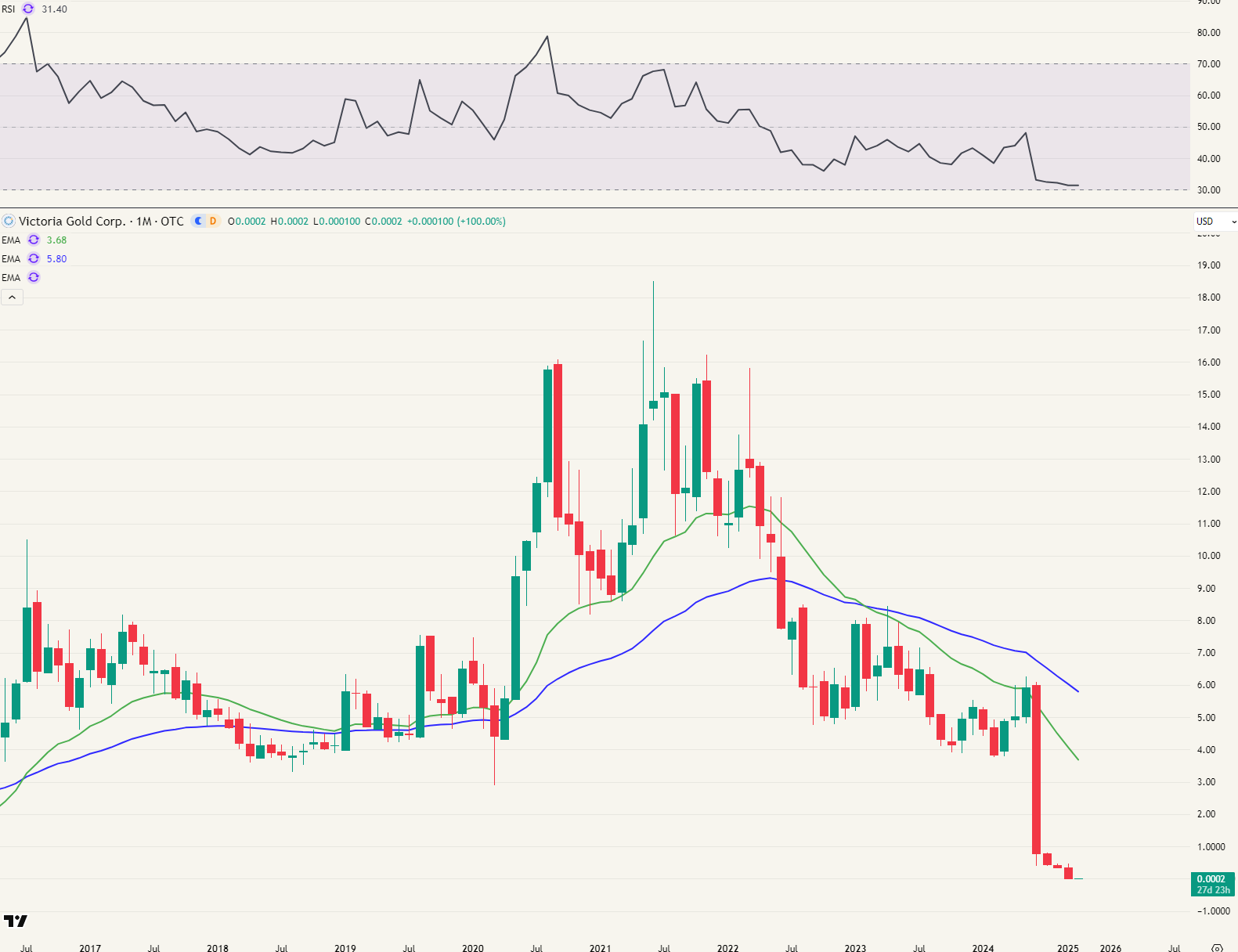Click the Victoria Gold Corp. symbol title
Screen dimensions: 1238x952
tap(72, 222)
